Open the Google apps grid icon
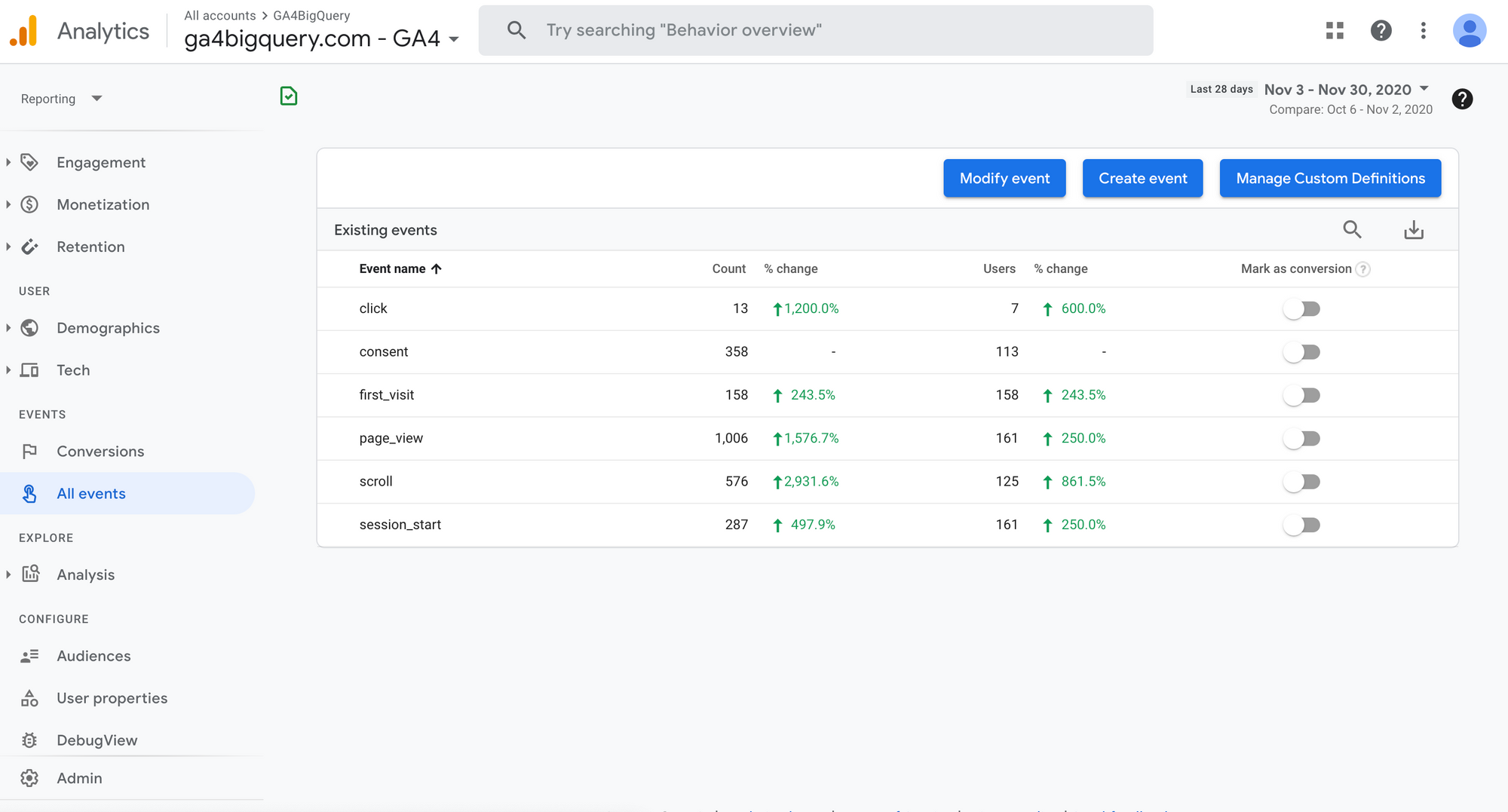 1335,30
